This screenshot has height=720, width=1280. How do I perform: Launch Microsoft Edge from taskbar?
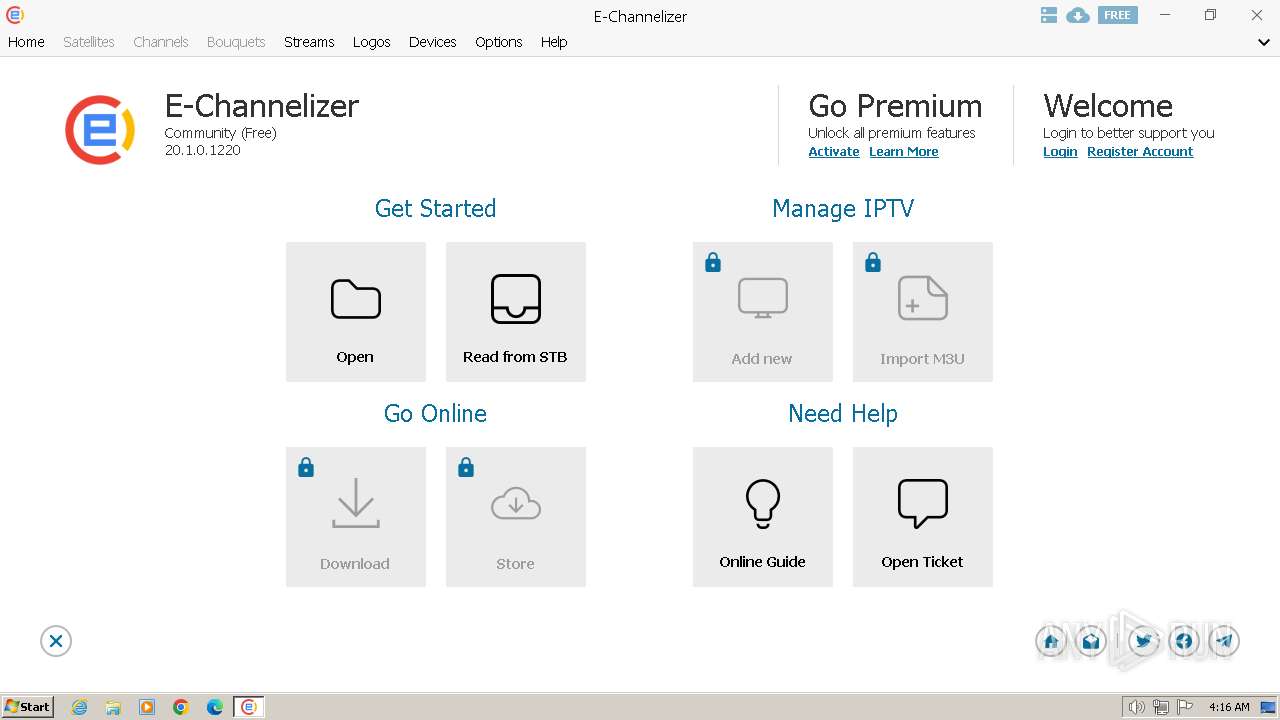pyautogui.click(x=215, y=707)
